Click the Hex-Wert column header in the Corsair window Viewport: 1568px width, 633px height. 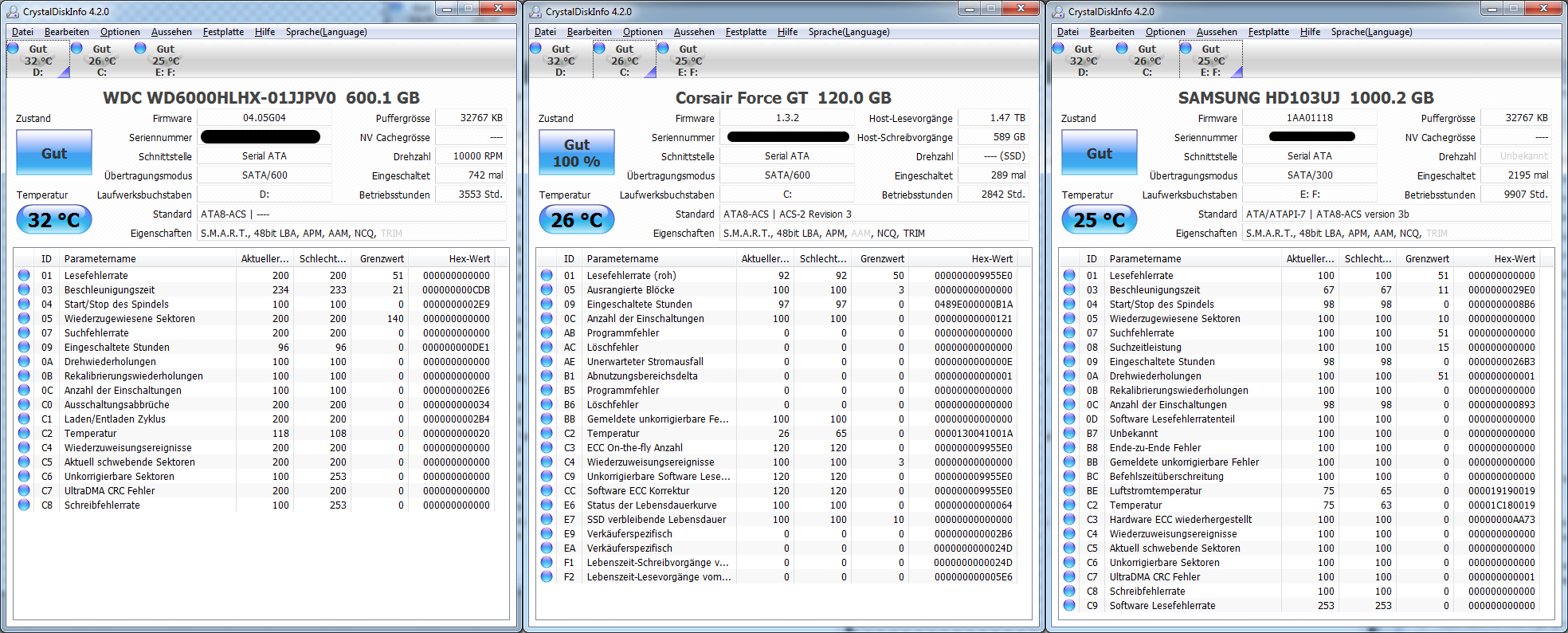coord(965,259)
